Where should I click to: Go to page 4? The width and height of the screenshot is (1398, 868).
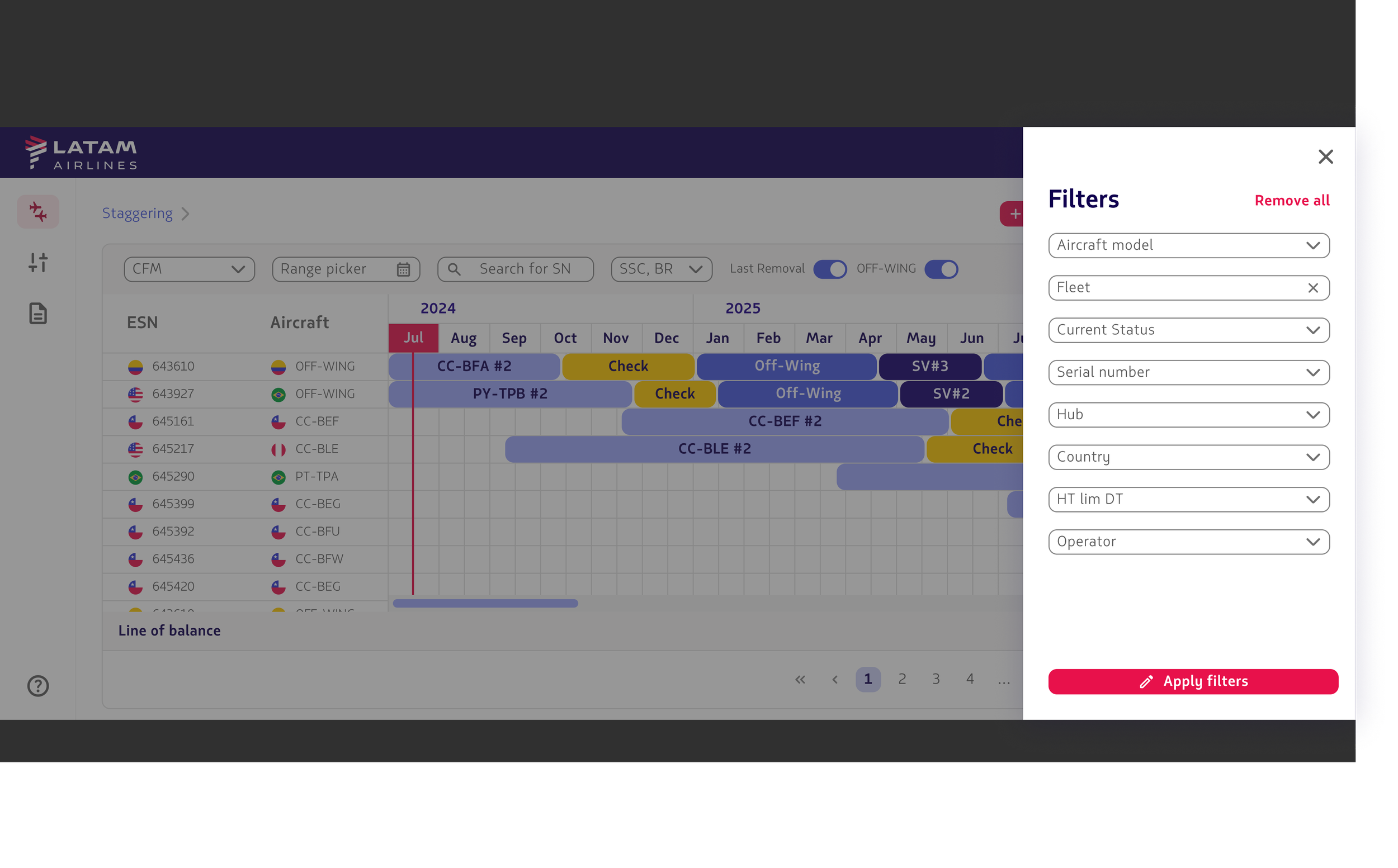coord(970,680)
